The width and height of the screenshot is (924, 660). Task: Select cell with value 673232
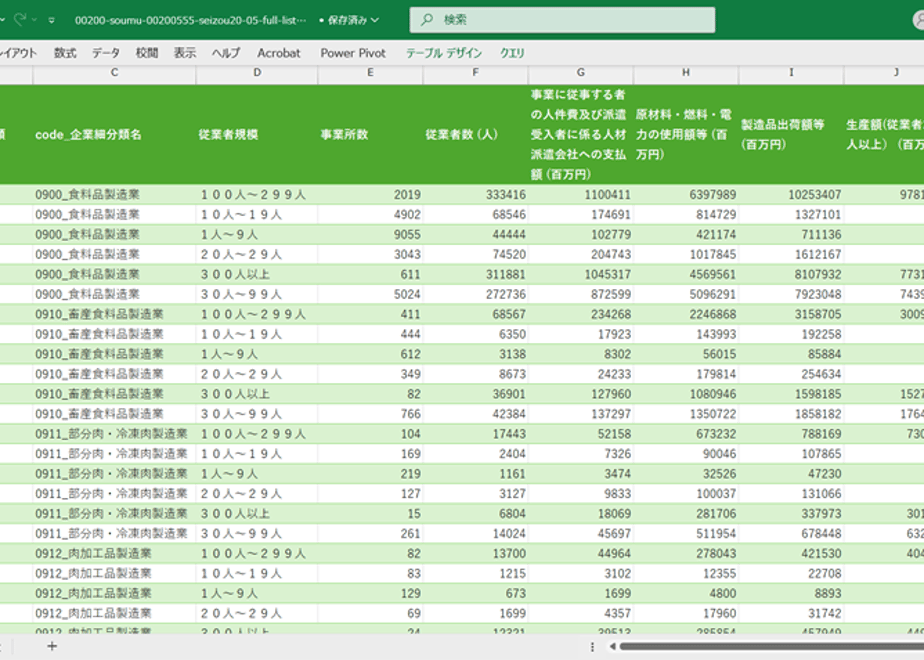coord(686,434)
